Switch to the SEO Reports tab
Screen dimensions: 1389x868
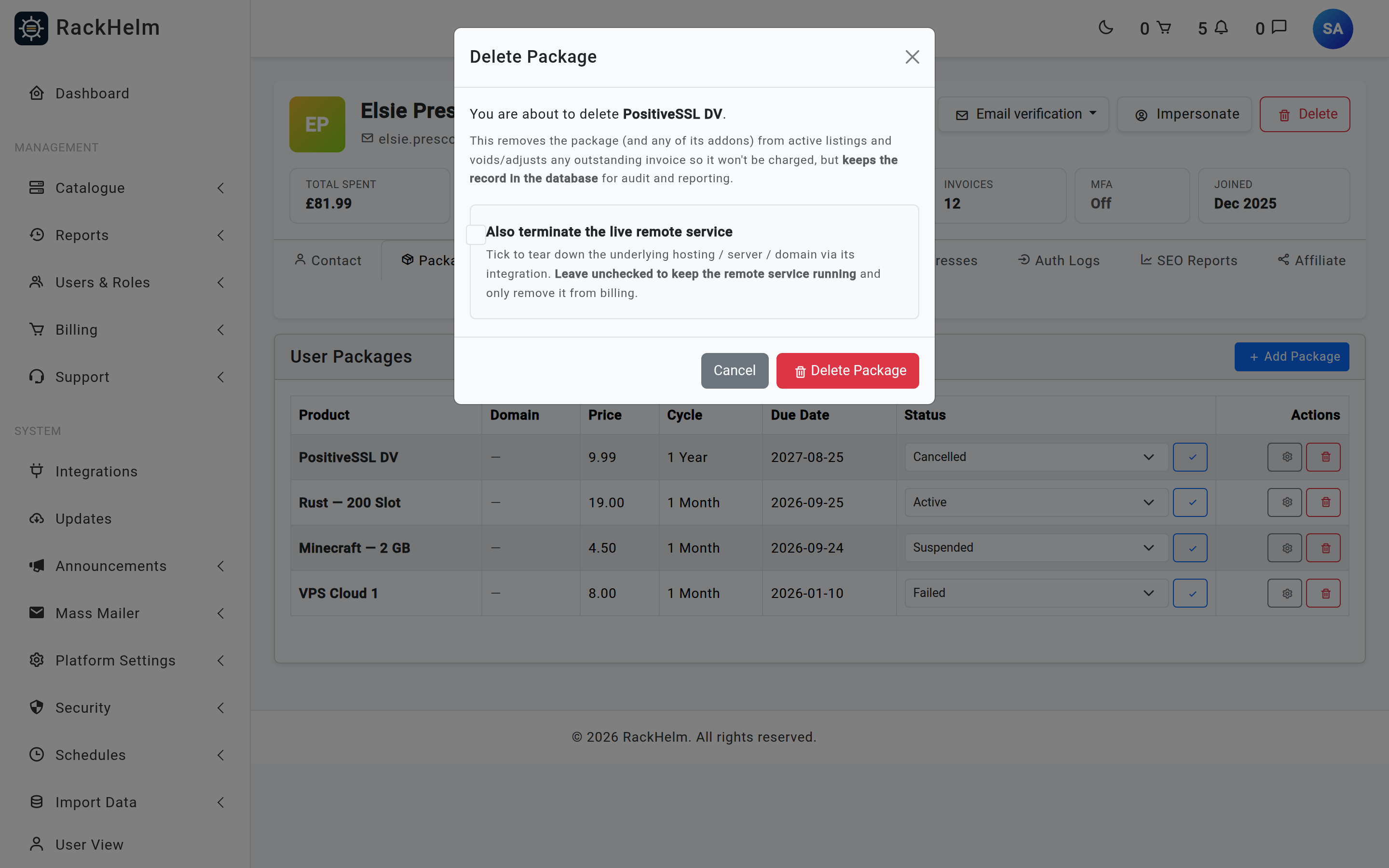(x=1188, y=260)
